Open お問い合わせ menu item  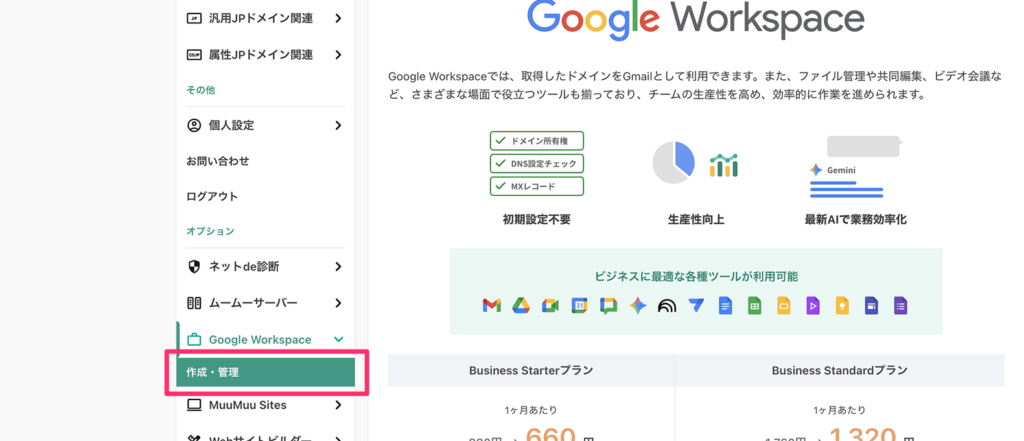(217, 161)
